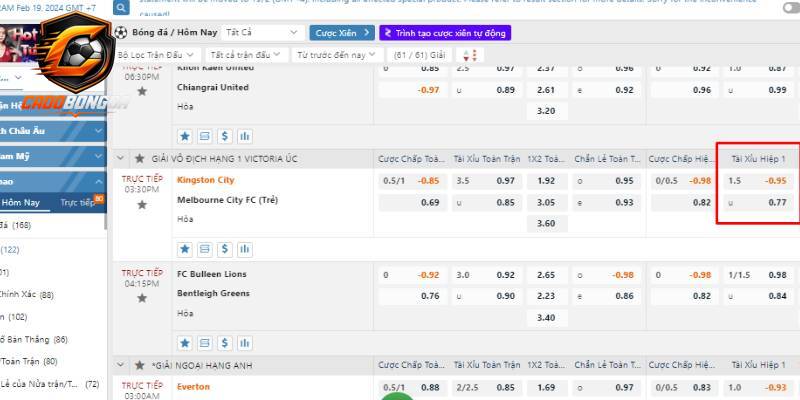Click statistics bar chart icon under Chiangrai United

click(245, 136)
